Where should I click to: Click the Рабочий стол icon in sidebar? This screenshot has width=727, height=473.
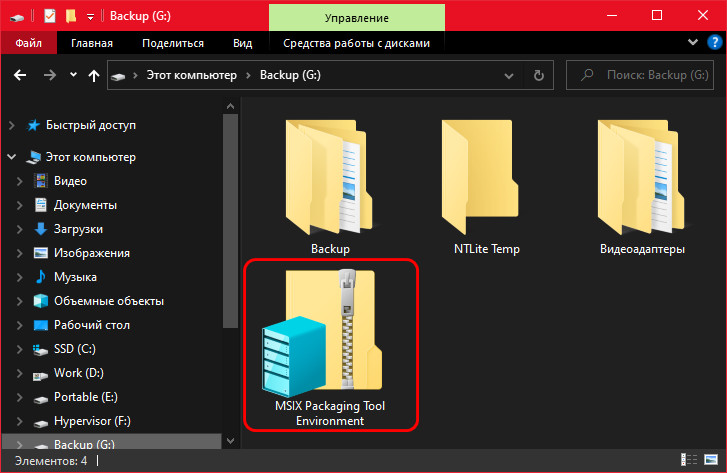[x=41, y=325]
